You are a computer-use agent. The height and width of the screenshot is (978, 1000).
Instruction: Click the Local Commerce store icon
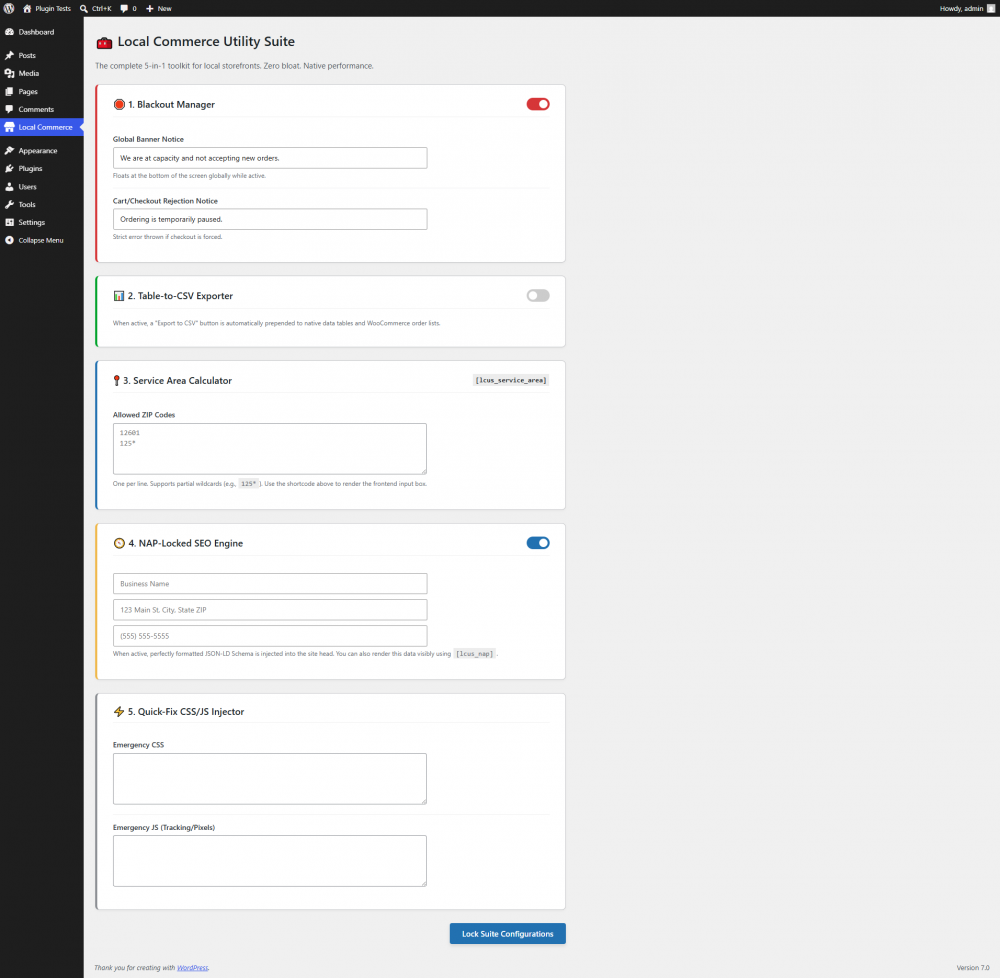coord(10,127)
